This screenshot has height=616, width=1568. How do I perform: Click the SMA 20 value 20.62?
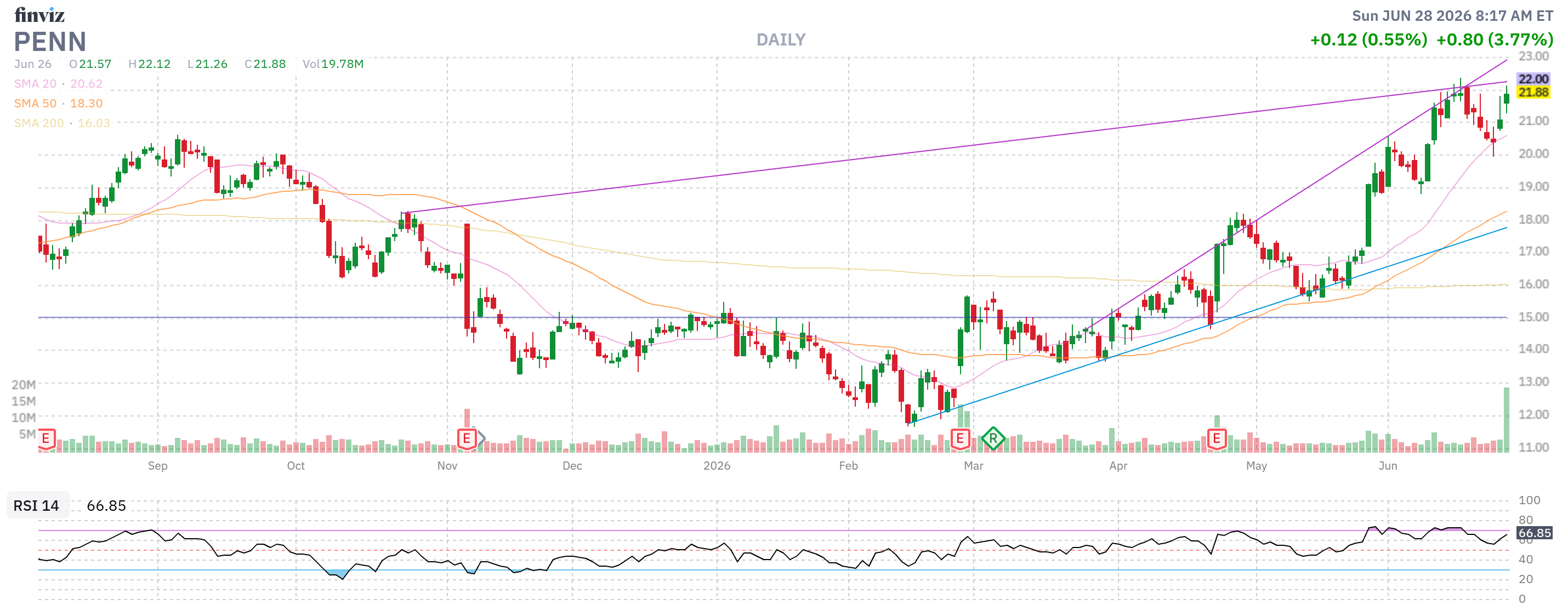tap(87, 84)
